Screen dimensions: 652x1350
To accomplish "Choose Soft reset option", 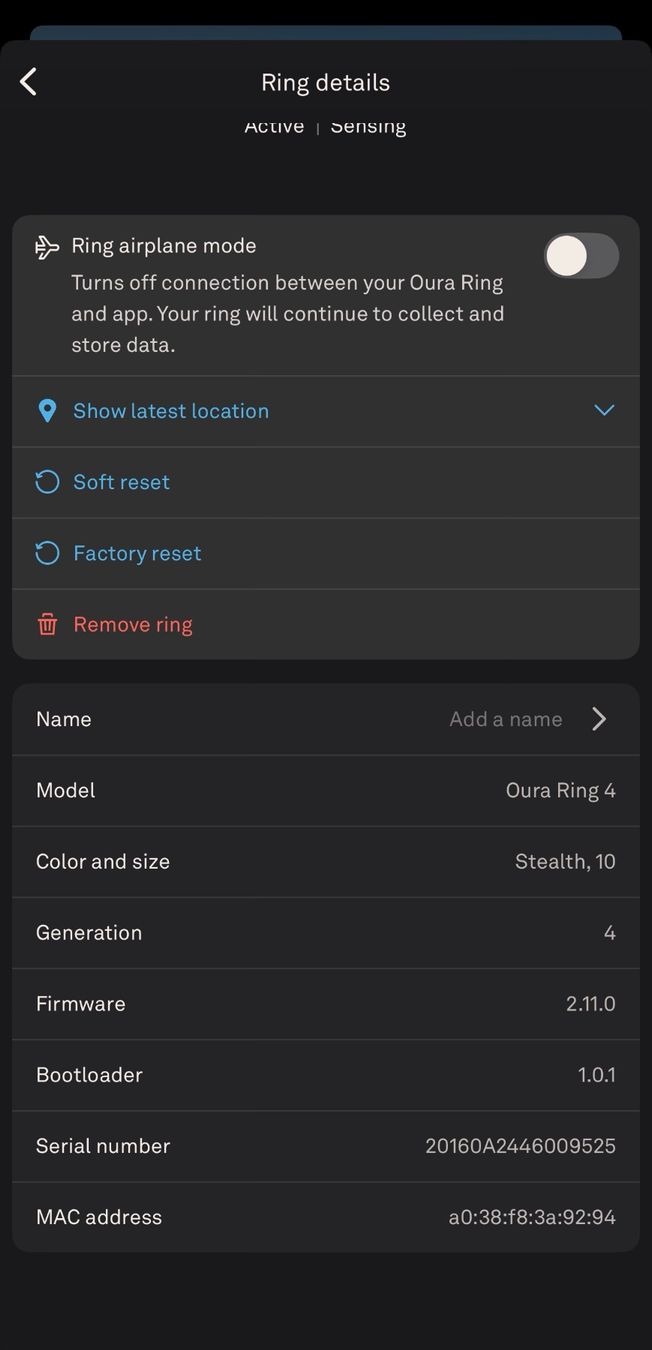I will (326, 482).
